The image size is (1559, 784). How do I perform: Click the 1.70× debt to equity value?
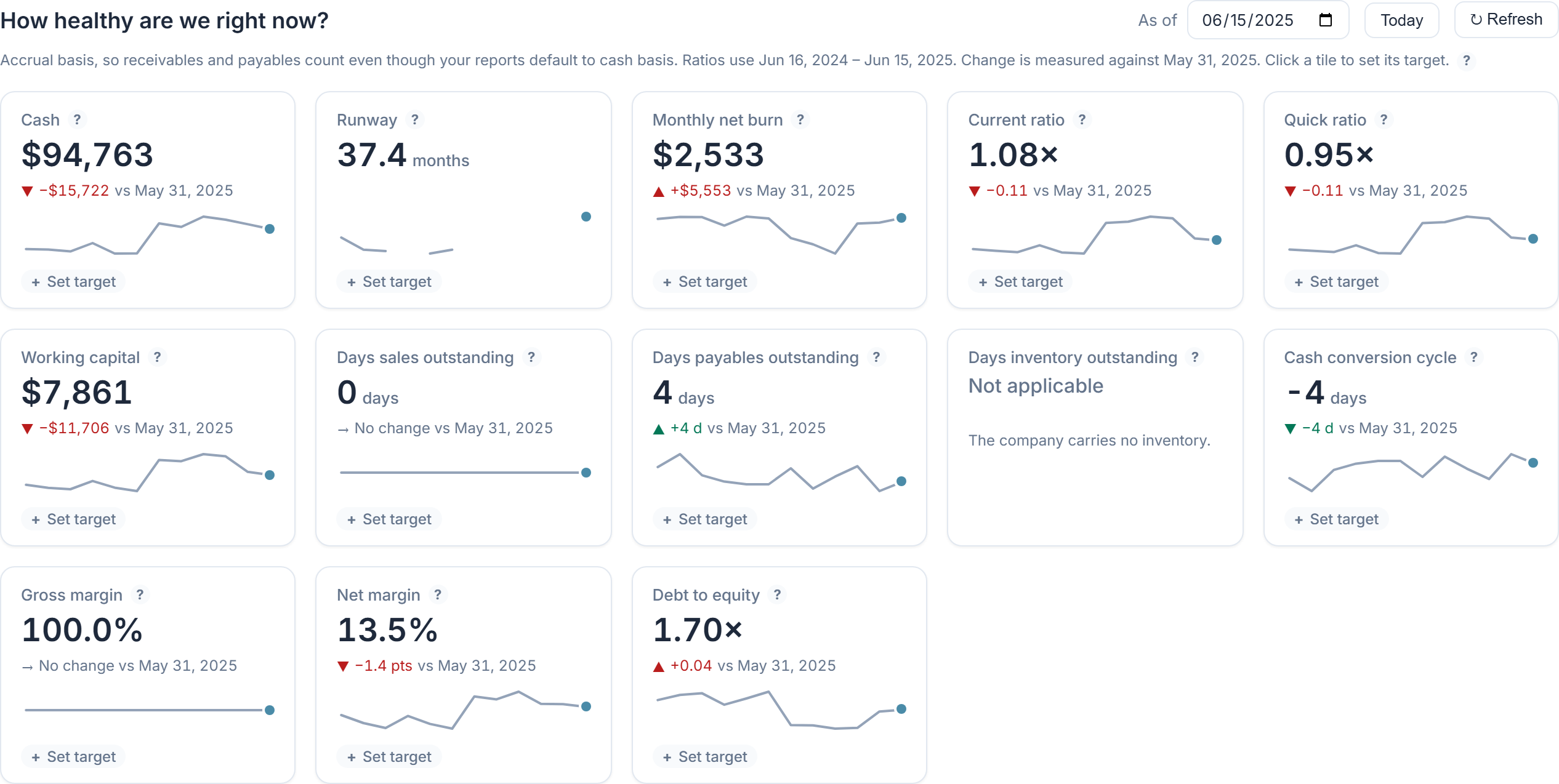(698, 630)
